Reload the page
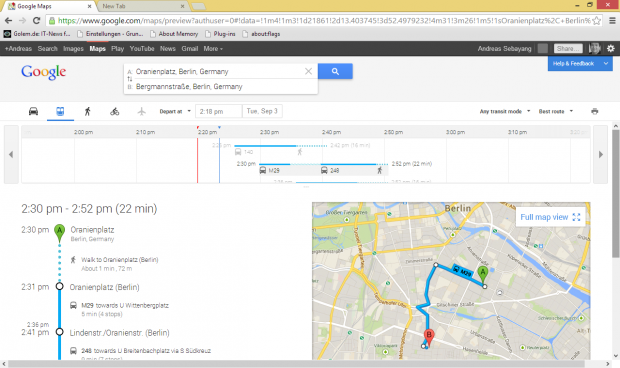620x368 pixels. [x=36, y=21]
